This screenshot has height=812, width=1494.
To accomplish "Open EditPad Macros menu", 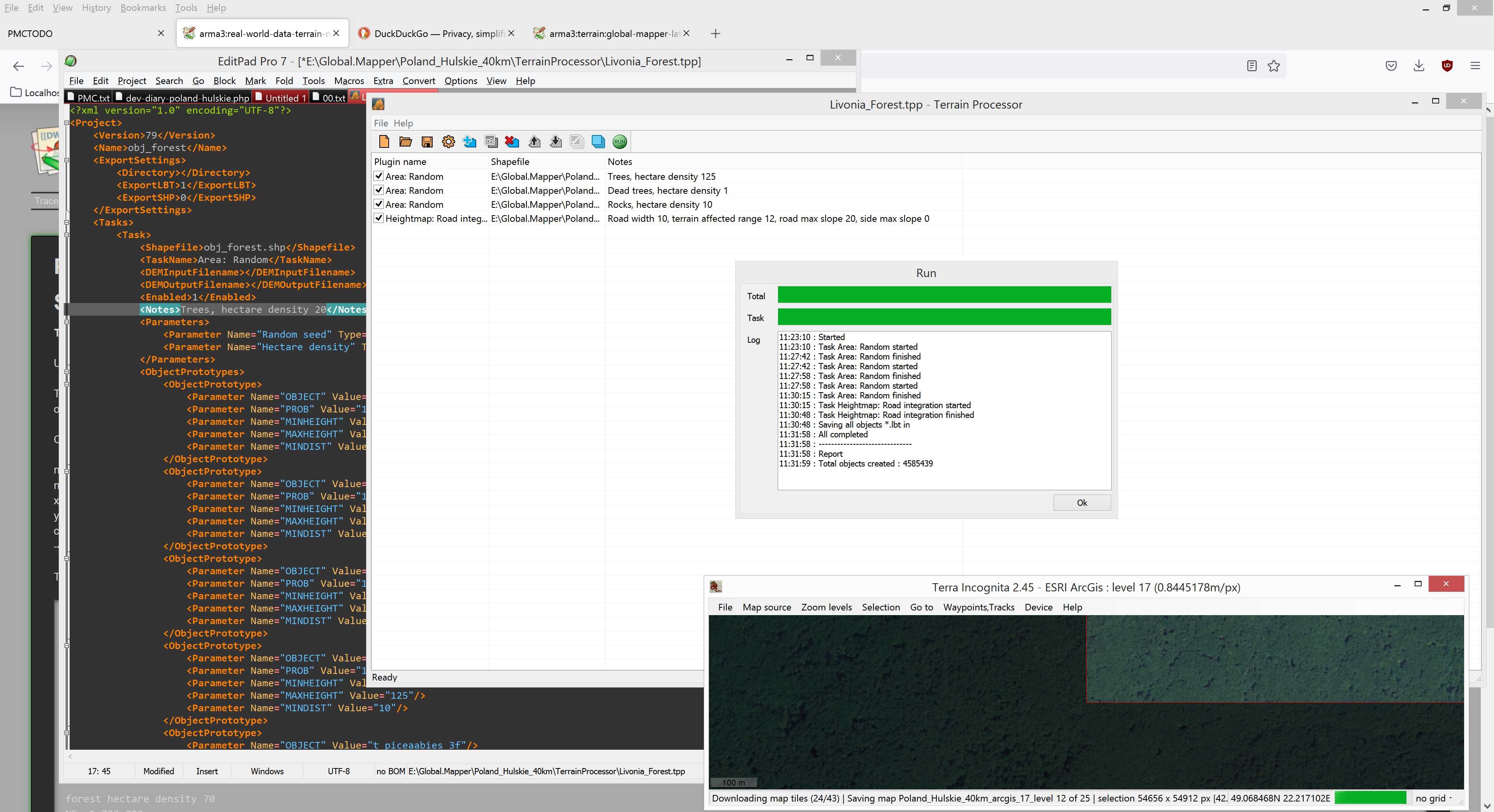I will point(349,81).
